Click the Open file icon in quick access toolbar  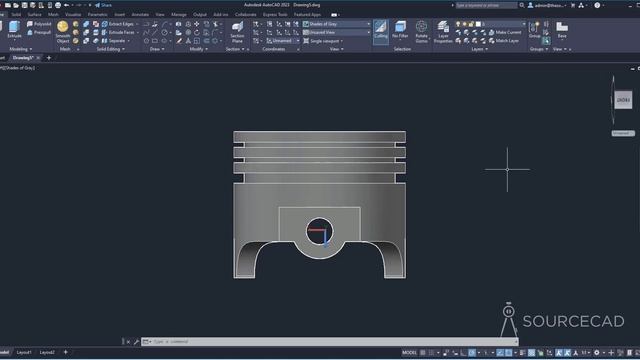click(x=16, y=5)
